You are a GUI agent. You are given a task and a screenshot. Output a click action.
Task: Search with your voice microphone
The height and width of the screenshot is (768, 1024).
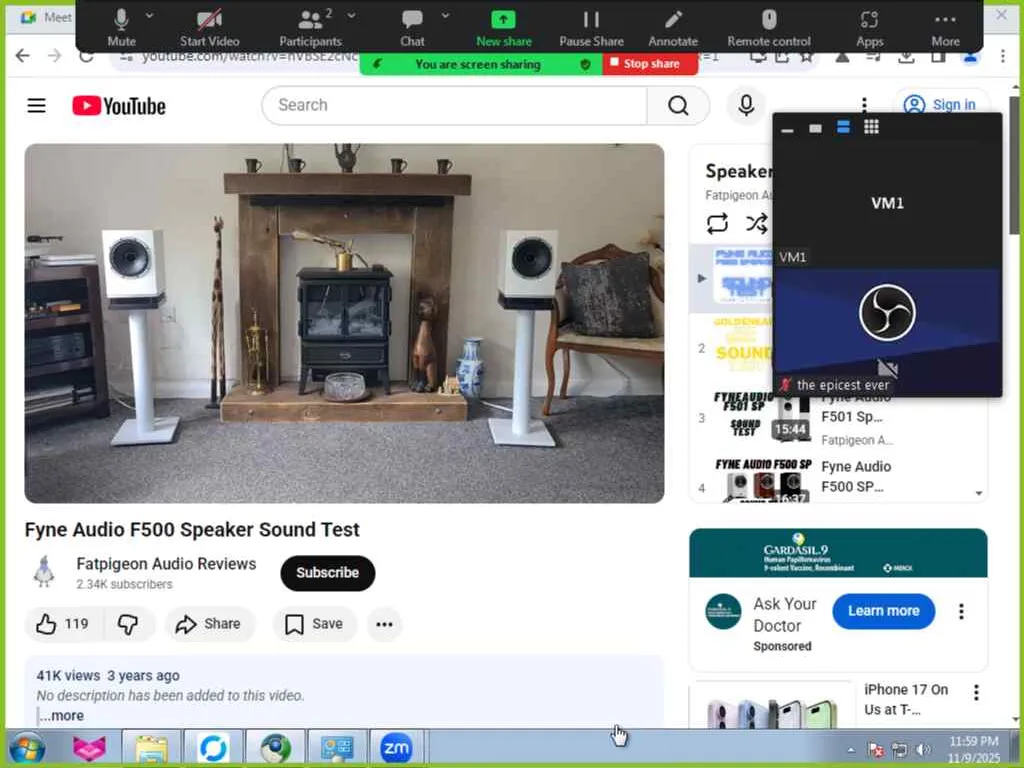[x=746, y=105]
